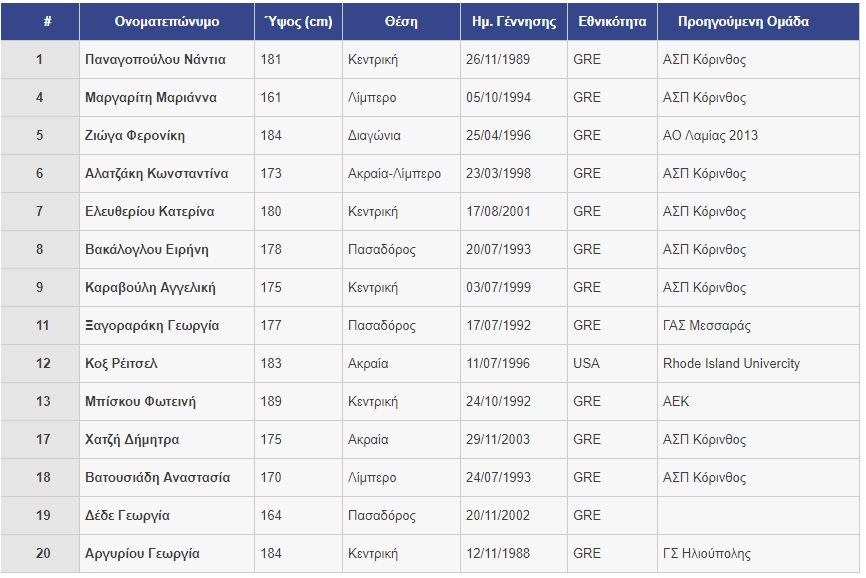Viewport: 866px width, 578px height.
Task: Select player Δέδε Γεωργία
Action: coord(128,516)
